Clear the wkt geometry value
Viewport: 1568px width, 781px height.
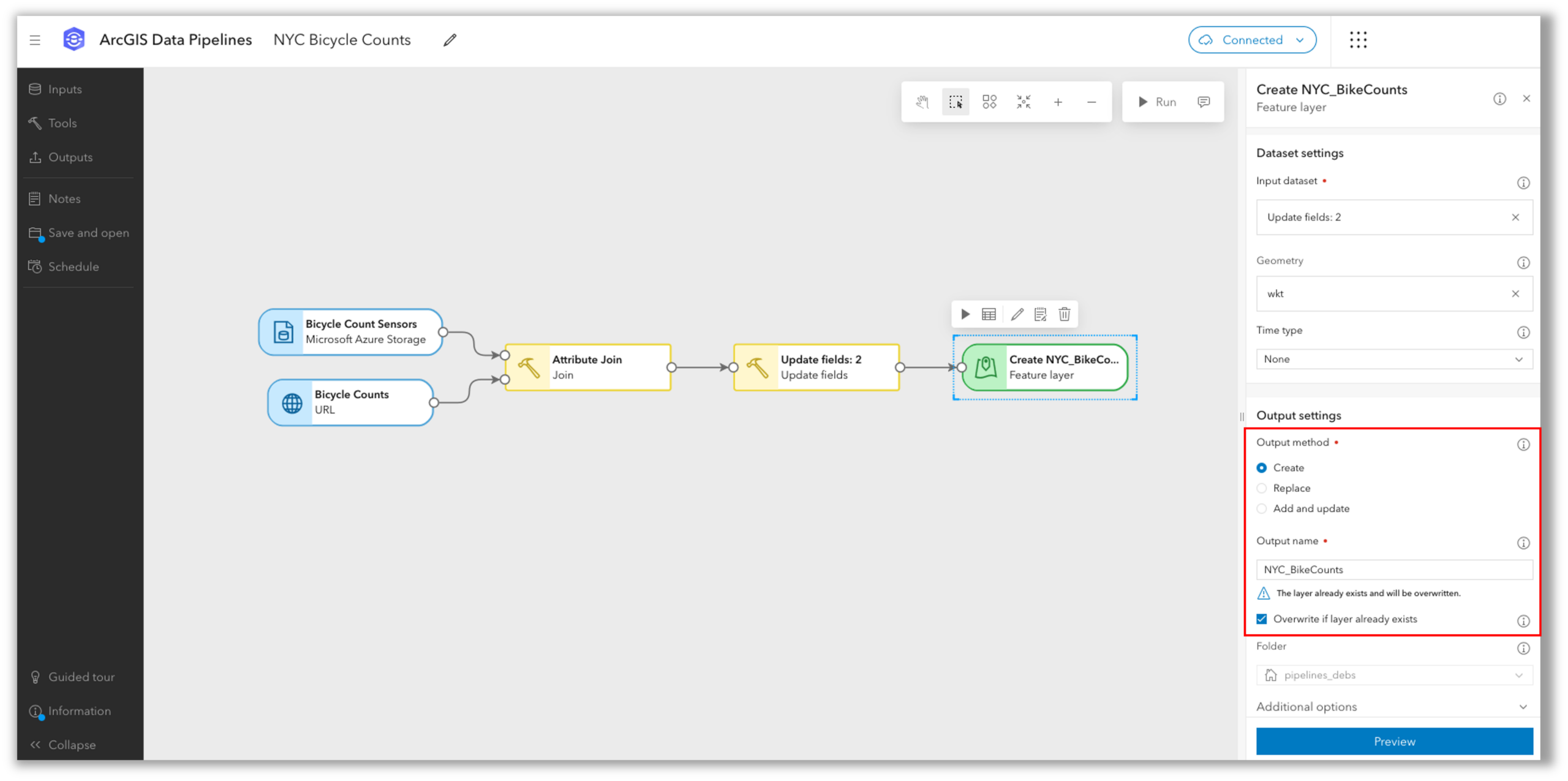tap(1515, 293)
